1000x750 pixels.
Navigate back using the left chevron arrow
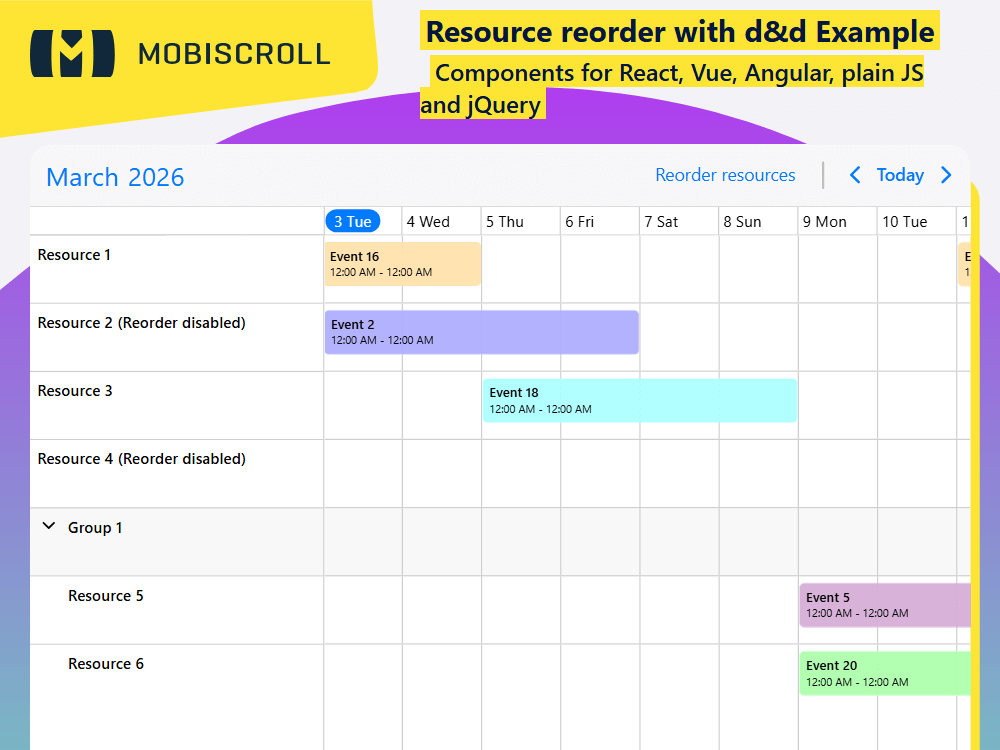(855, 175)
